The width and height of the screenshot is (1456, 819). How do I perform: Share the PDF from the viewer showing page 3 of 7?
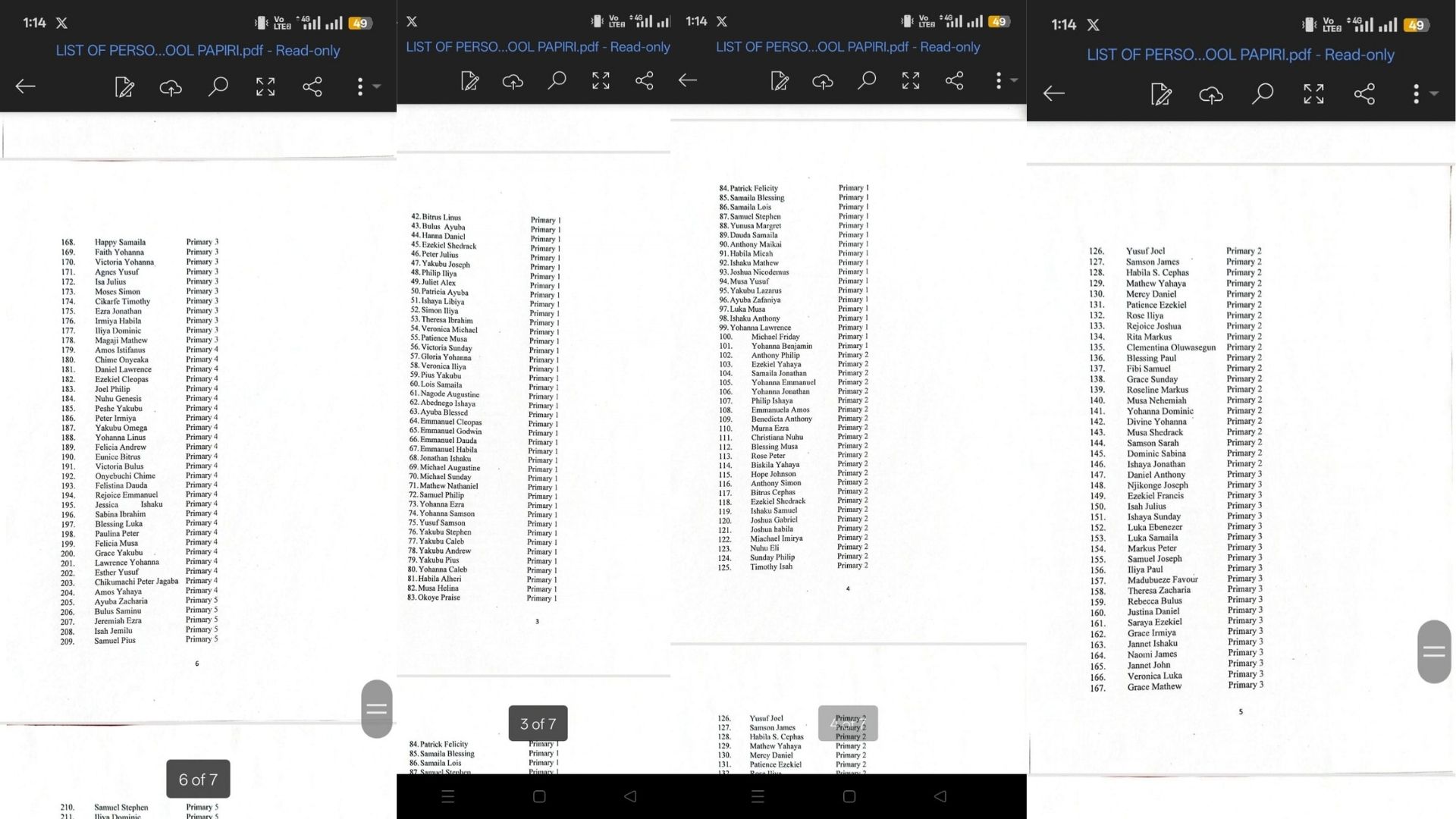coord(645,80)
